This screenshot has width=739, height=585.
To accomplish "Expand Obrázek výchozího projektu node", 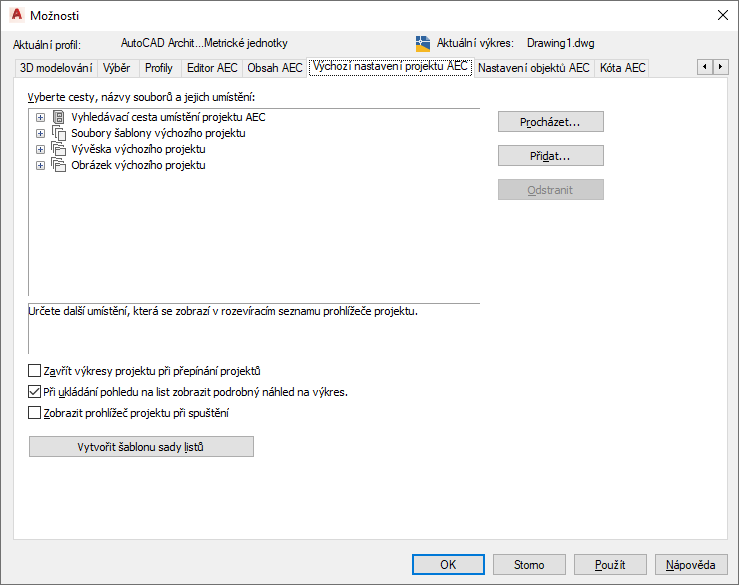I will tap(41, 165).
